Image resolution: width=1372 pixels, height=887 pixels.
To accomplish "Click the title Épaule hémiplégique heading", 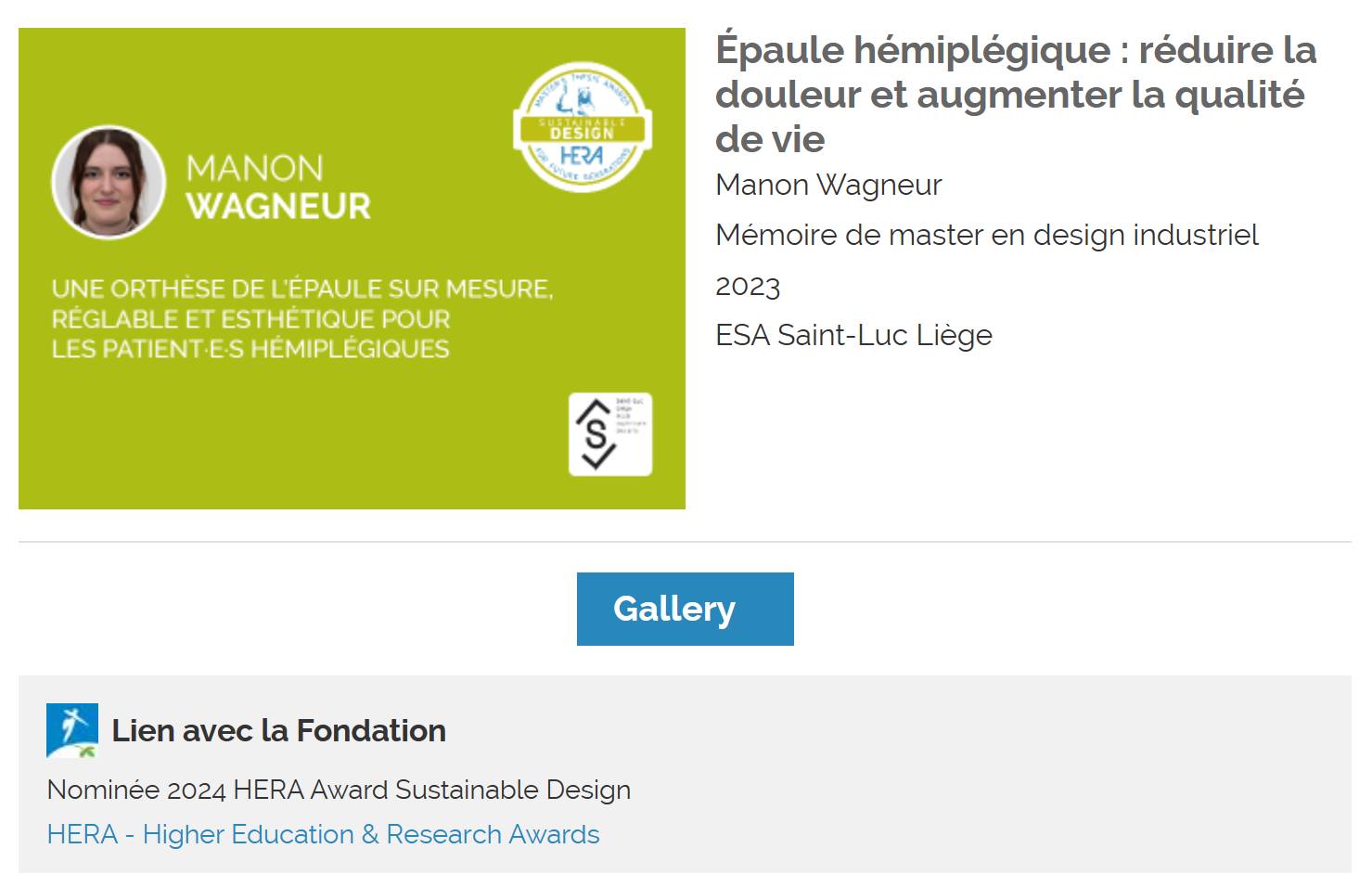I will tap(1016, 94).
